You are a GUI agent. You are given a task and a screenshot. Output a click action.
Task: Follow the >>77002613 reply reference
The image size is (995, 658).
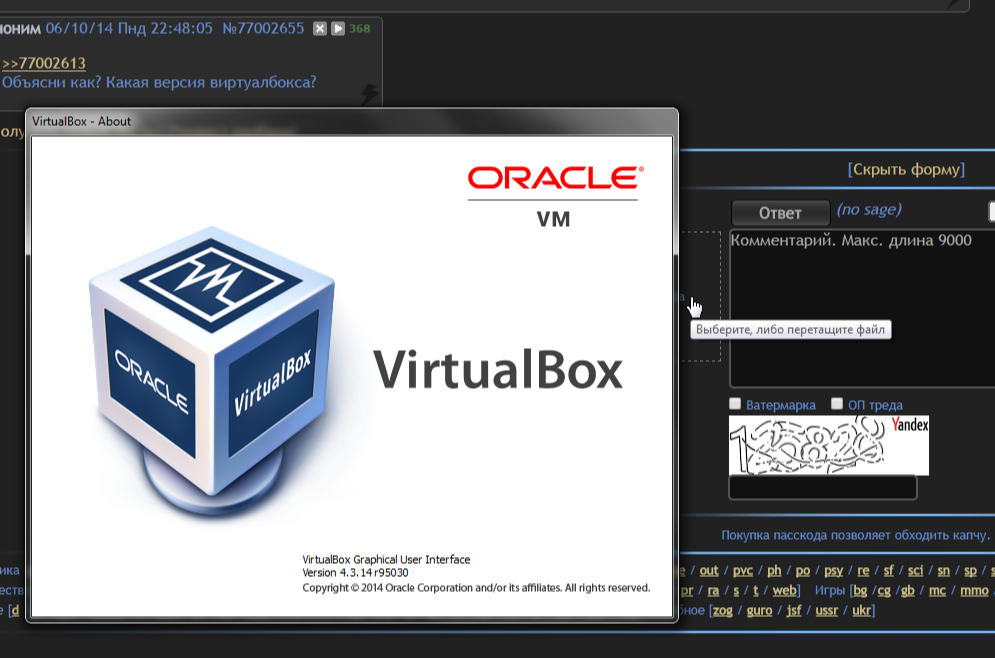click(44, 63)
